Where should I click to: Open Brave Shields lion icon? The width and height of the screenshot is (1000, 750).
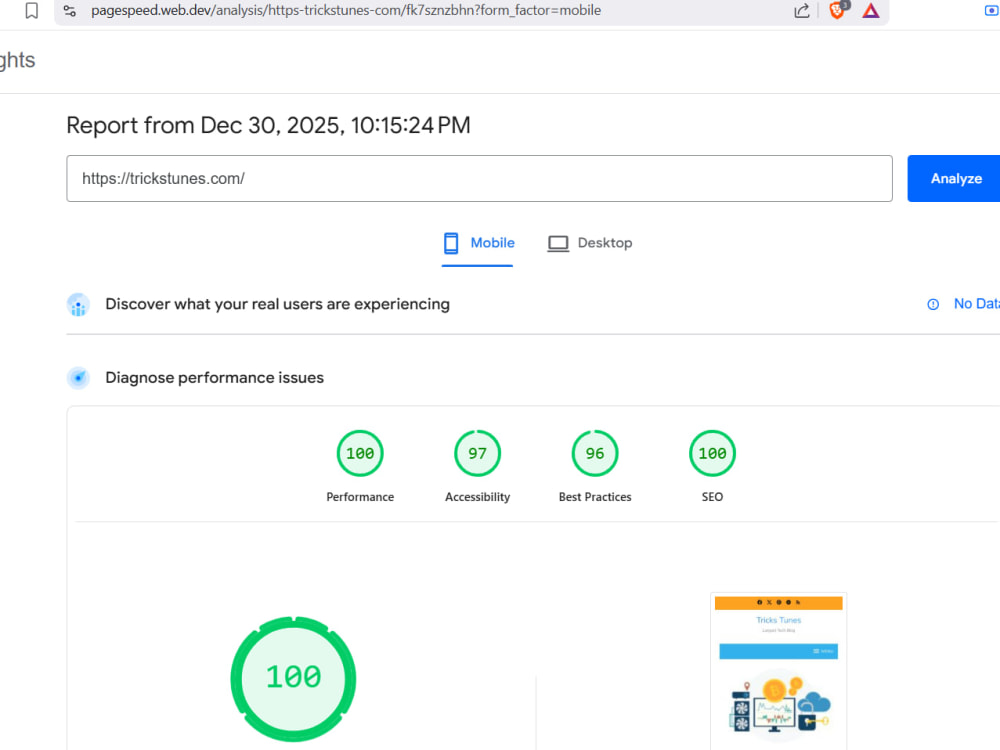click(x=839, y=10)
